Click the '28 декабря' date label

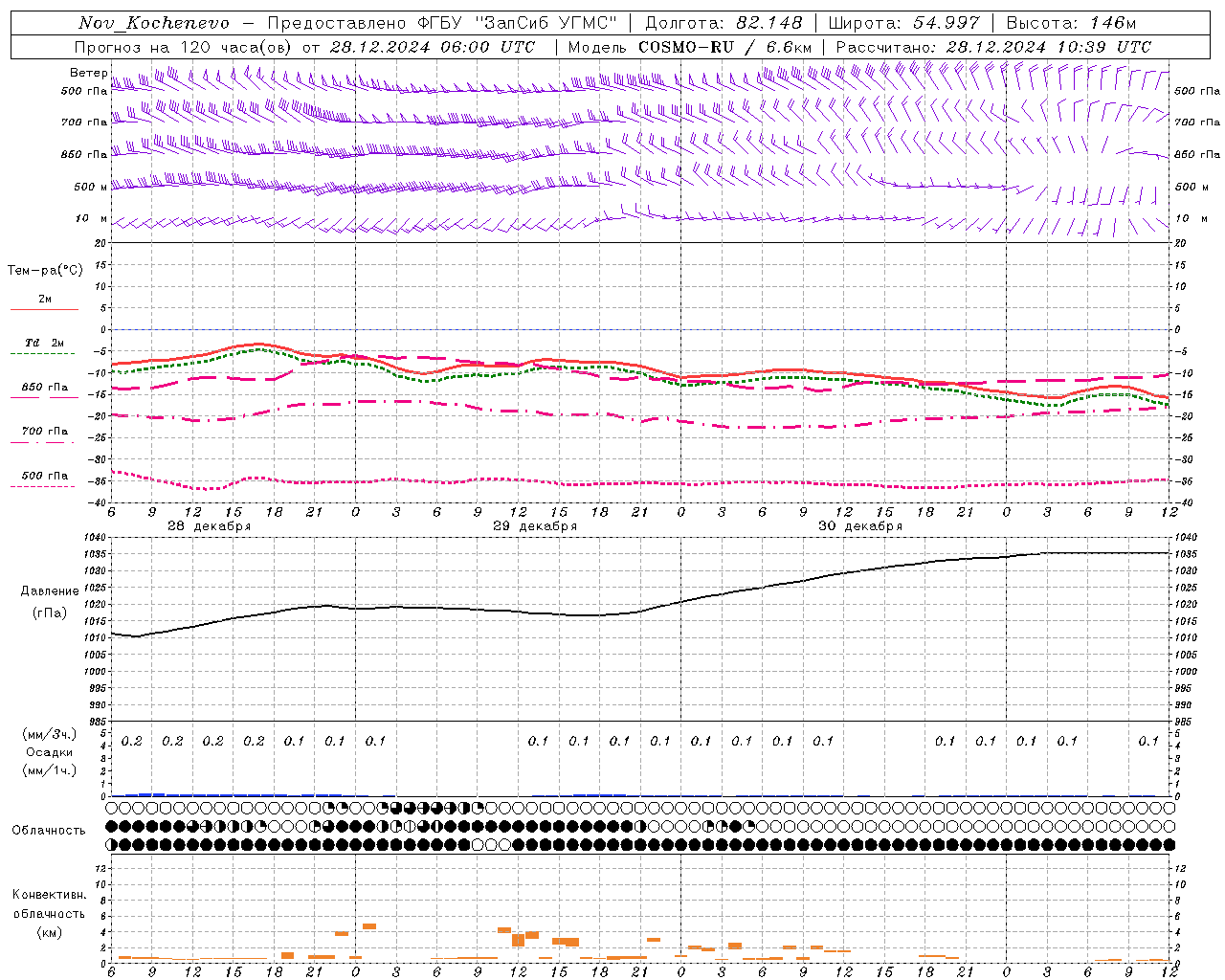click(x=210, y=526)
